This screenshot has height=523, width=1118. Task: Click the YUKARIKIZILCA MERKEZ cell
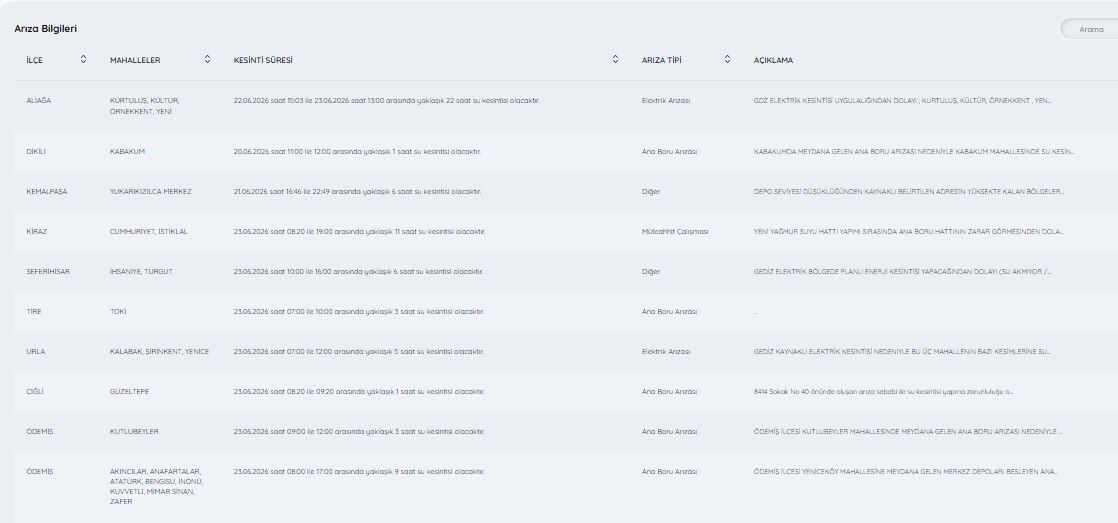[x=150, y=192]
